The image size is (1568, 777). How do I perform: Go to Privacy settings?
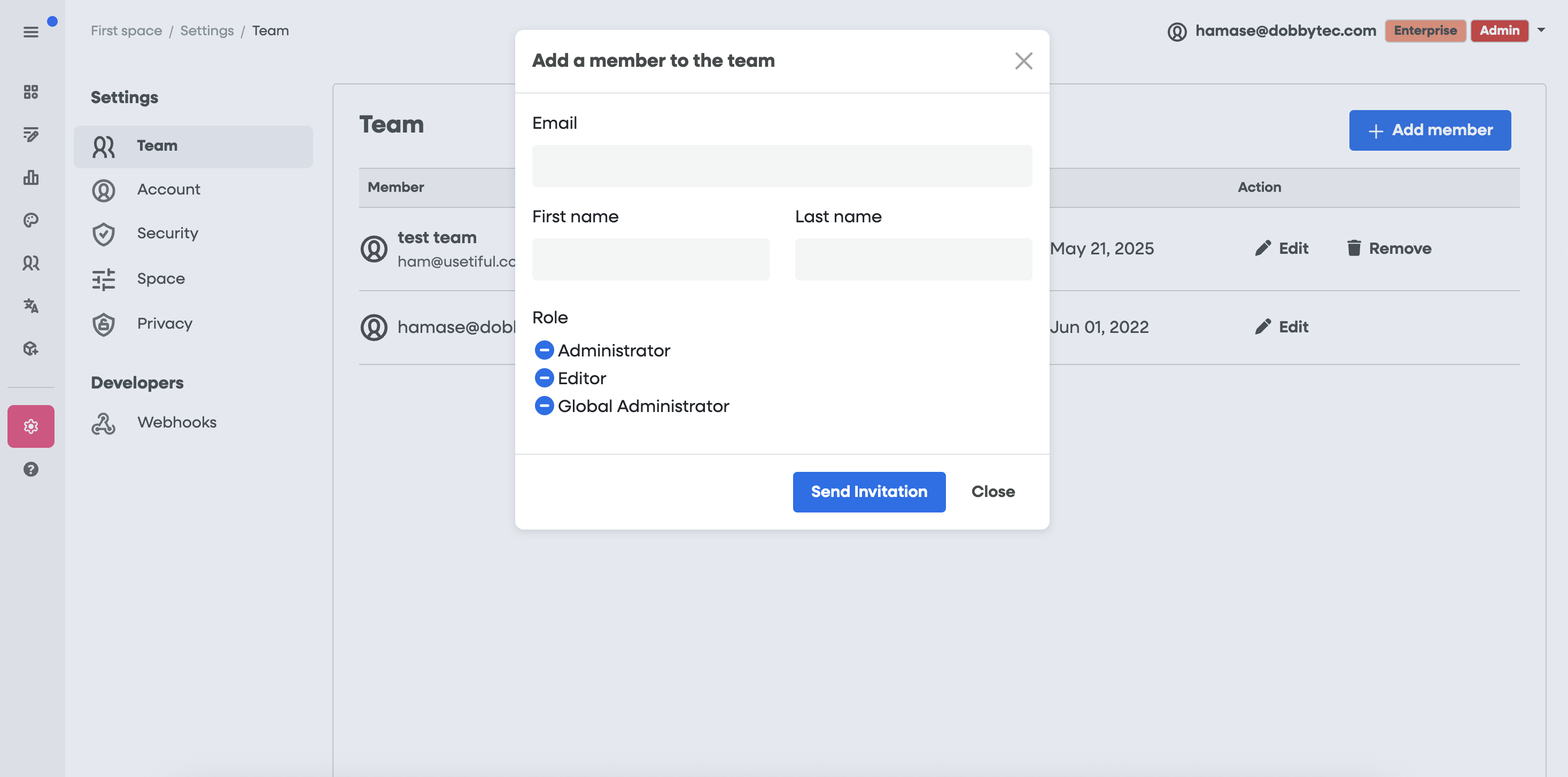pyautogui.click(x=165, y=324)
